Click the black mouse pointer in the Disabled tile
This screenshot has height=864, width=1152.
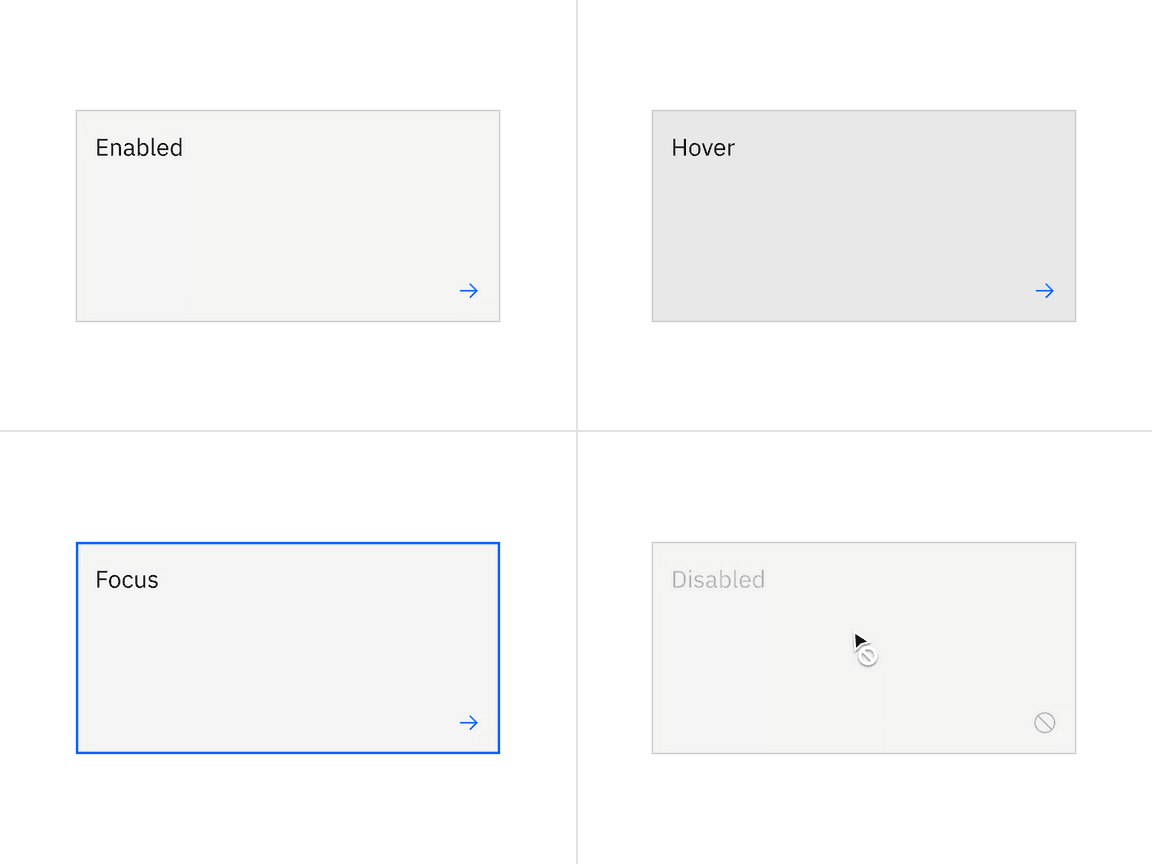pos(858,640)
